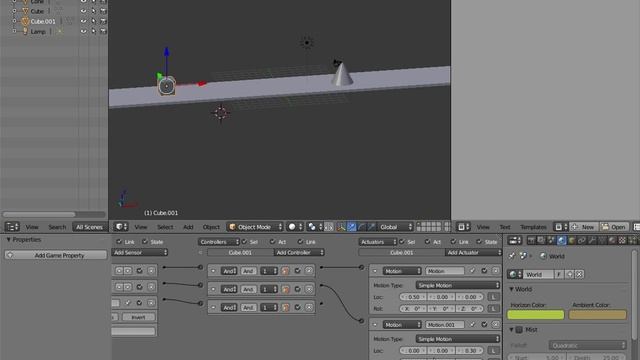Edit the second controller's And name field
The width and height of the screenshot is (640, 360).
pyautogui.click(x=248, y=289)
